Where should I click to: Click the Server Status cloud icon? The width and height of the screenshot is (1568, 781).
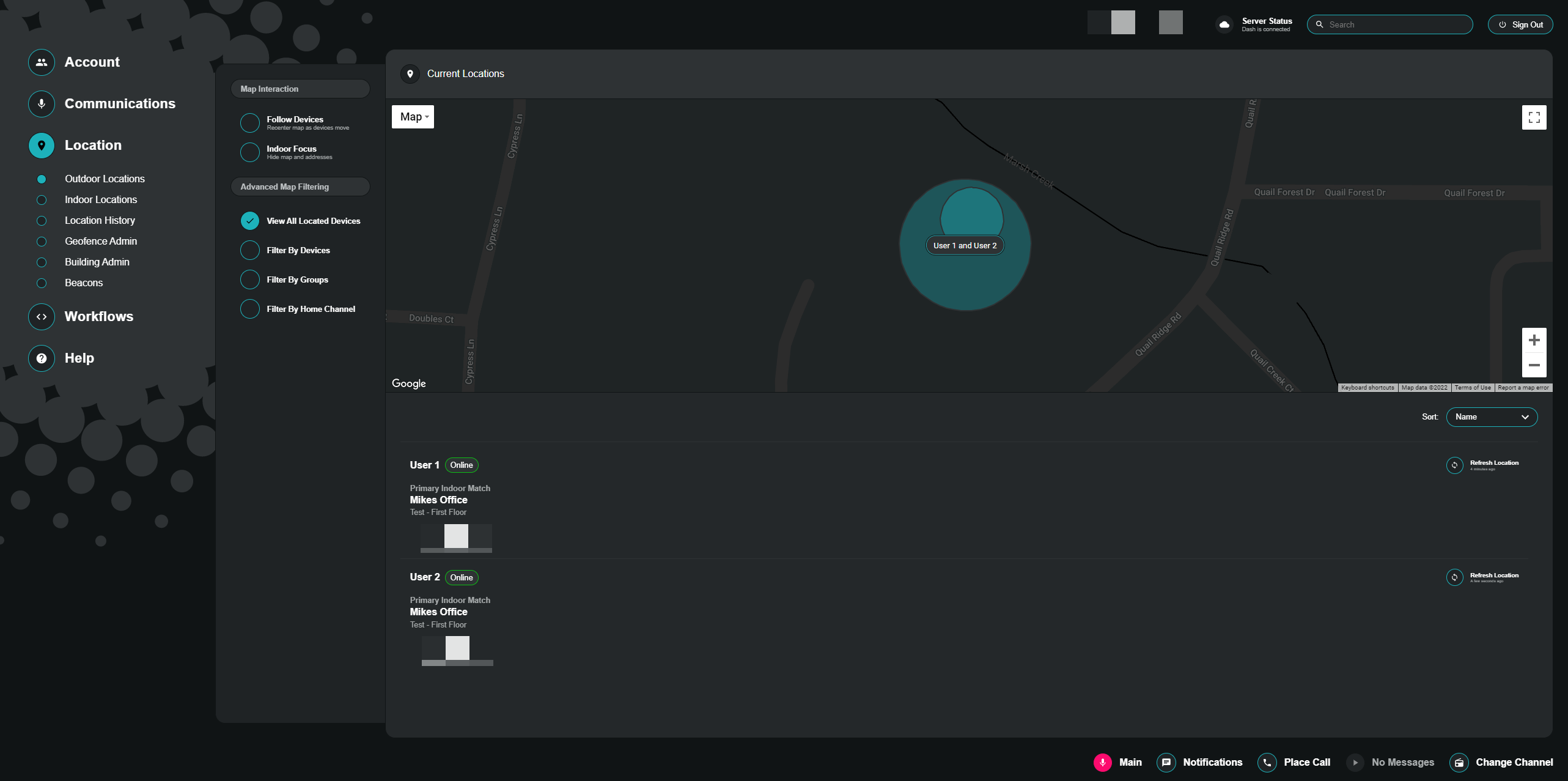[1225, 24]
